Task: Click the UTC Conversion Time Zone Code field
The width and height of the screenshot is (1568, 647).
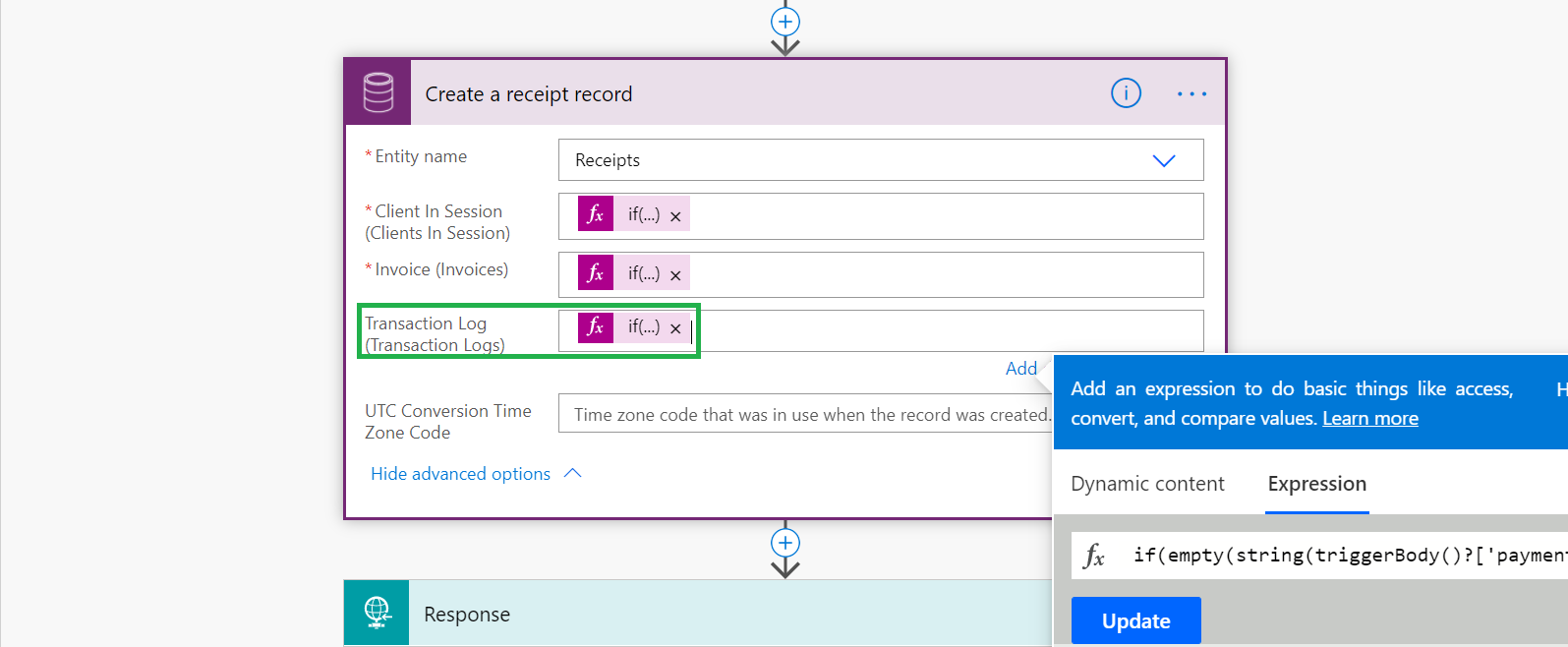Action: click(804, 414)
